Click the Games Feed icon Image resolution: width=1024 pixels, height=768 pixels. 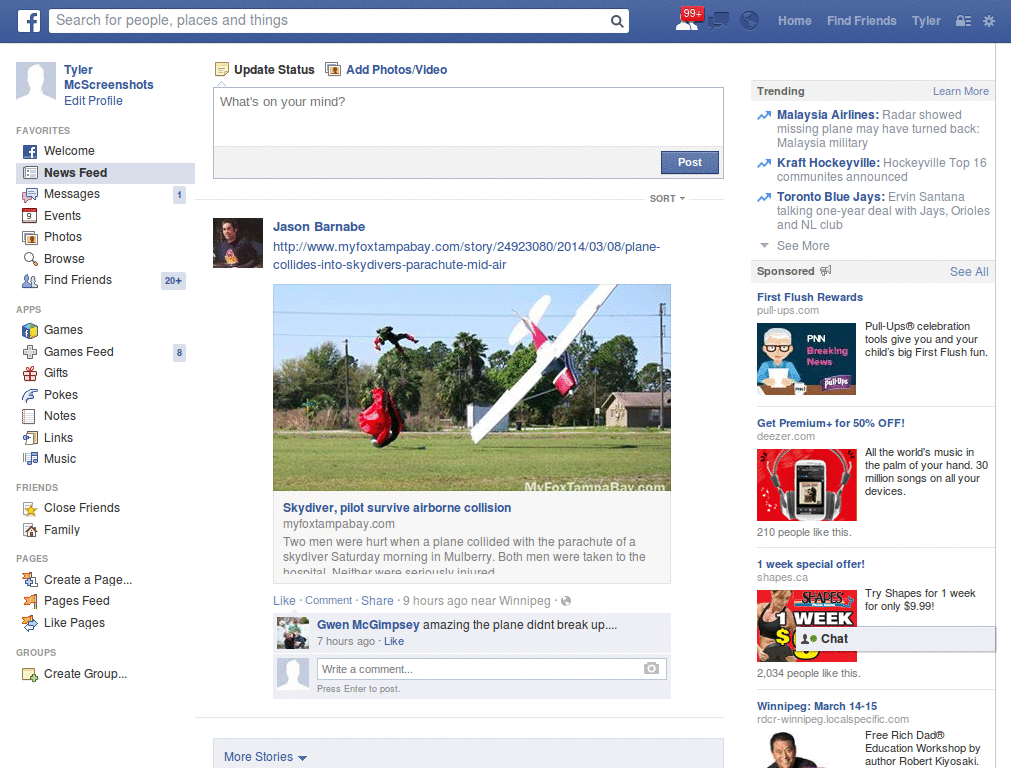point(30,352)
